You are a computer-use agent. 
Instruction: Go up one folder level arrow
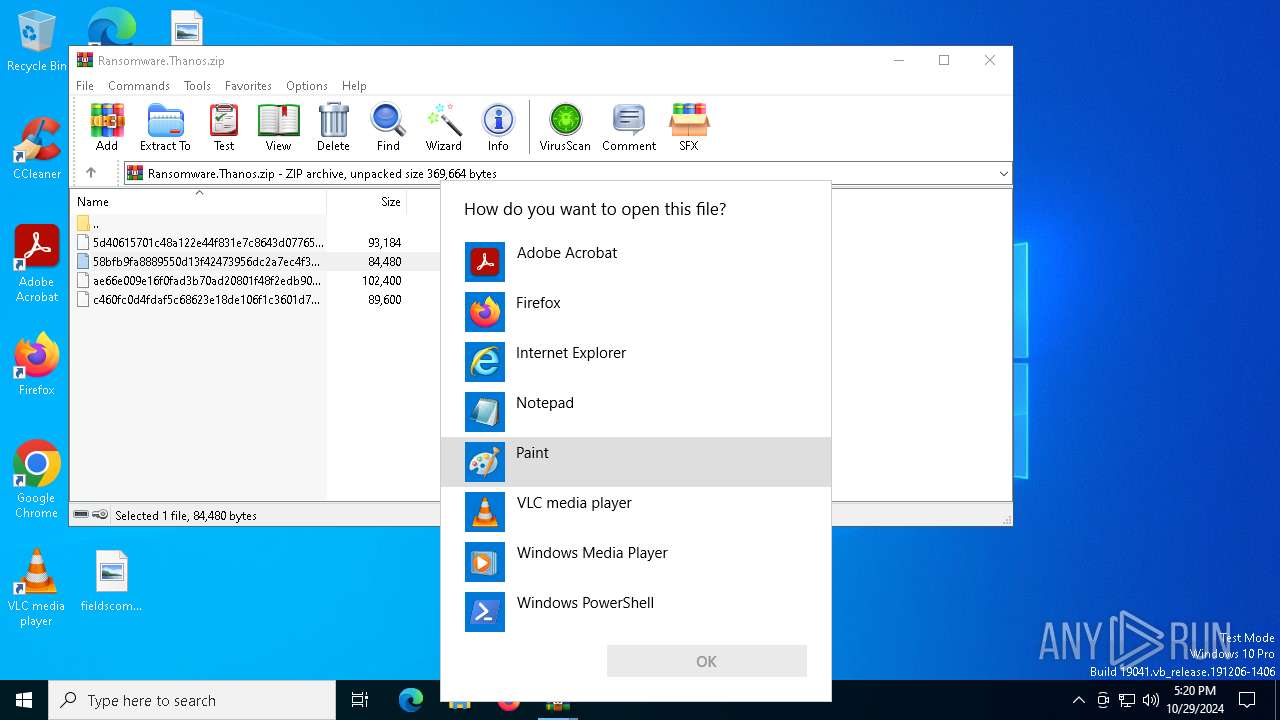pyautogui.click(x=91, y=173)
